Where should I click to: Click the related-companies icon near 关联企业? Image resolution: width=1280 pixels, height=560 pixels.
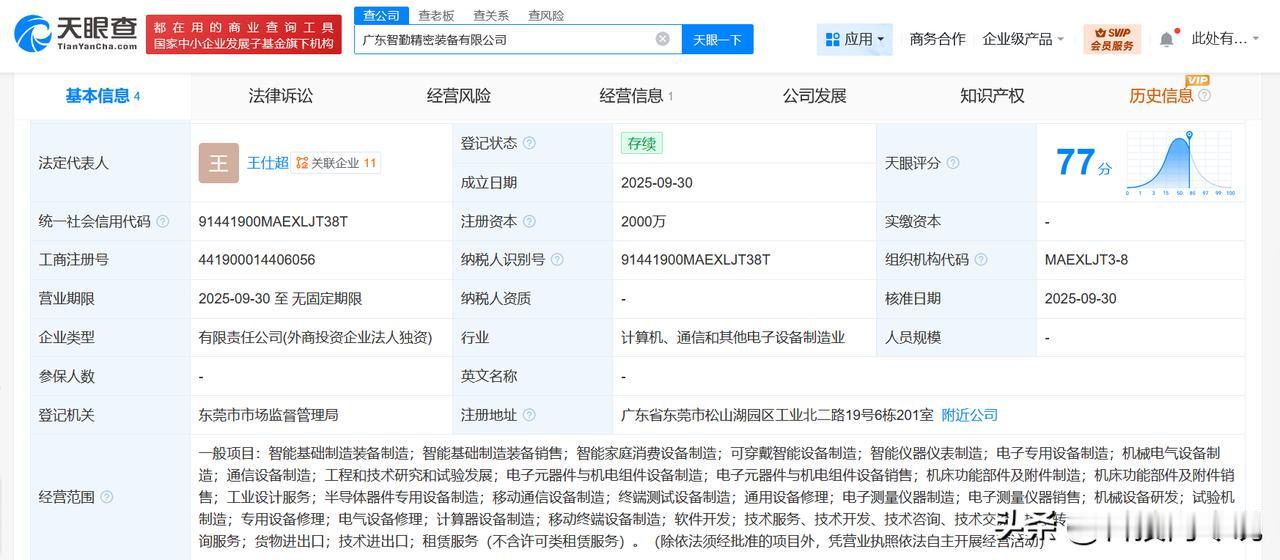tap(302, 163)
